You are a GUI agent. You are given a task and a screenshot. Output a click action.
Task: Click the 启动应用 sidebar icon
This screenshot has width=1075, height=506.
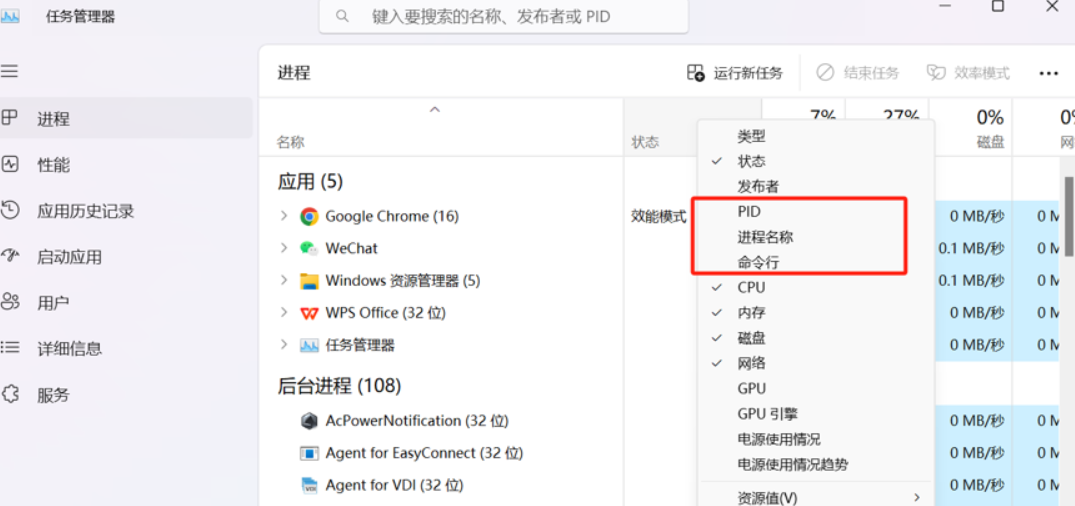(10, 256)
